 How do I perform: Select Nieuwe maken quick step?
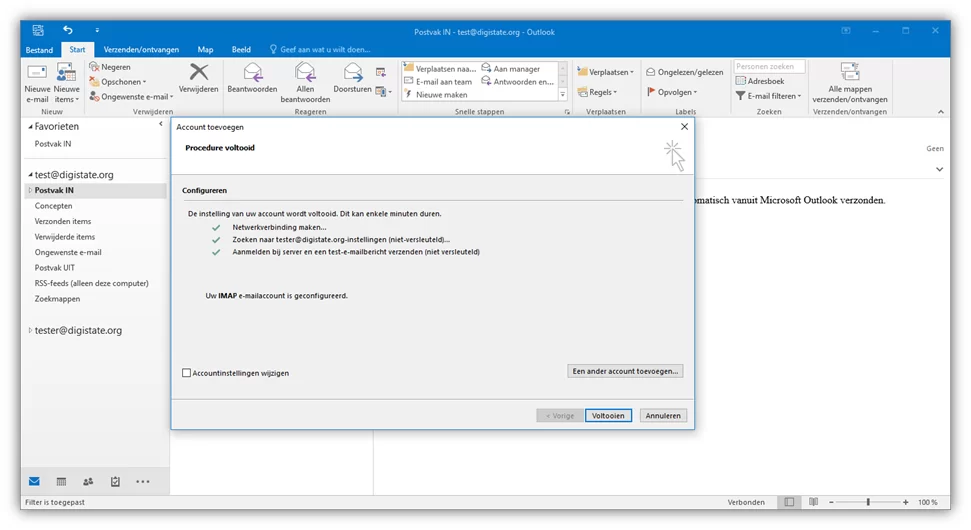[435, 95]
